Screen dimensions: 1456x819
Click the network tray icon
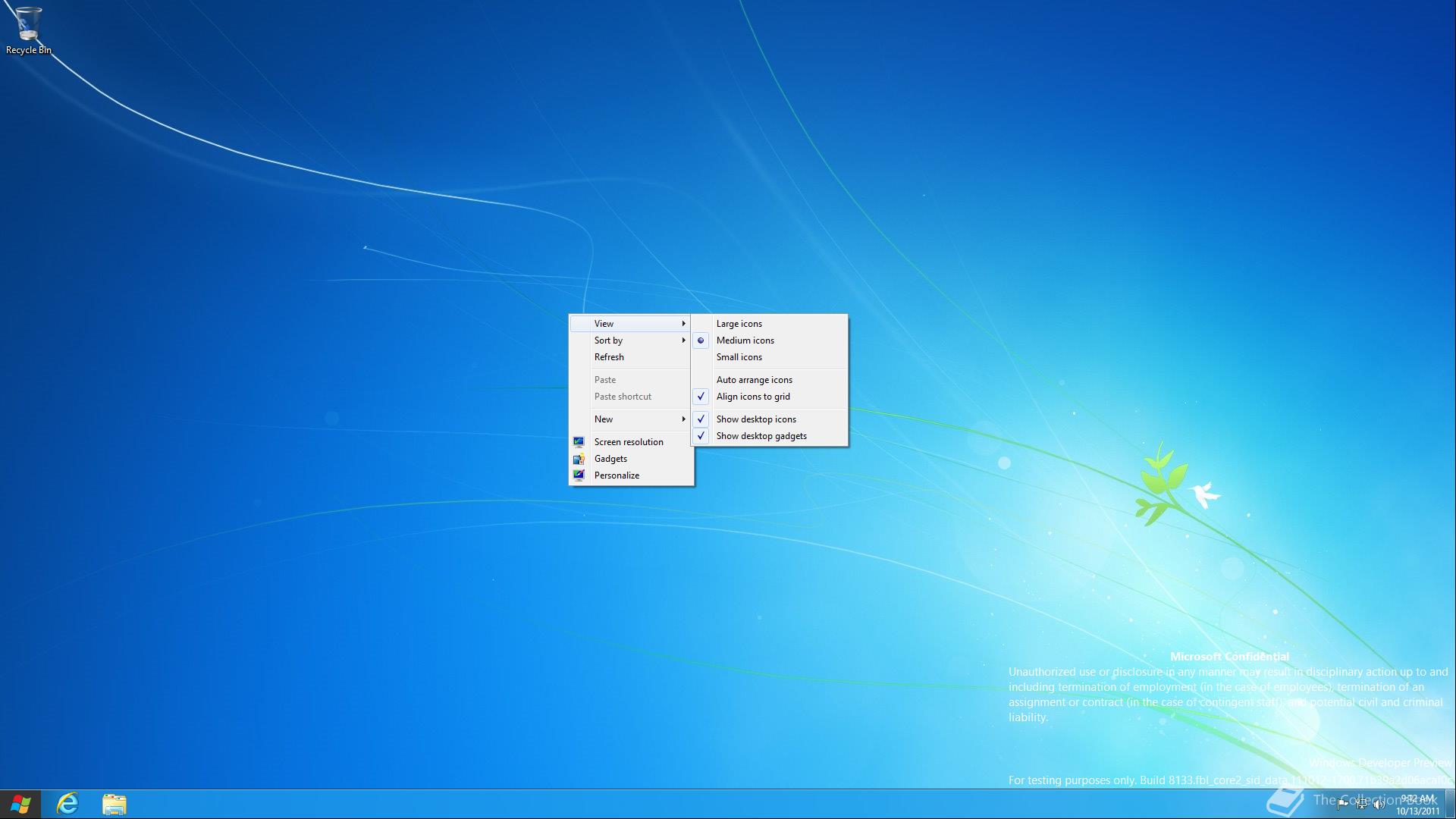pyautogui.click(x=1361, y=804)
